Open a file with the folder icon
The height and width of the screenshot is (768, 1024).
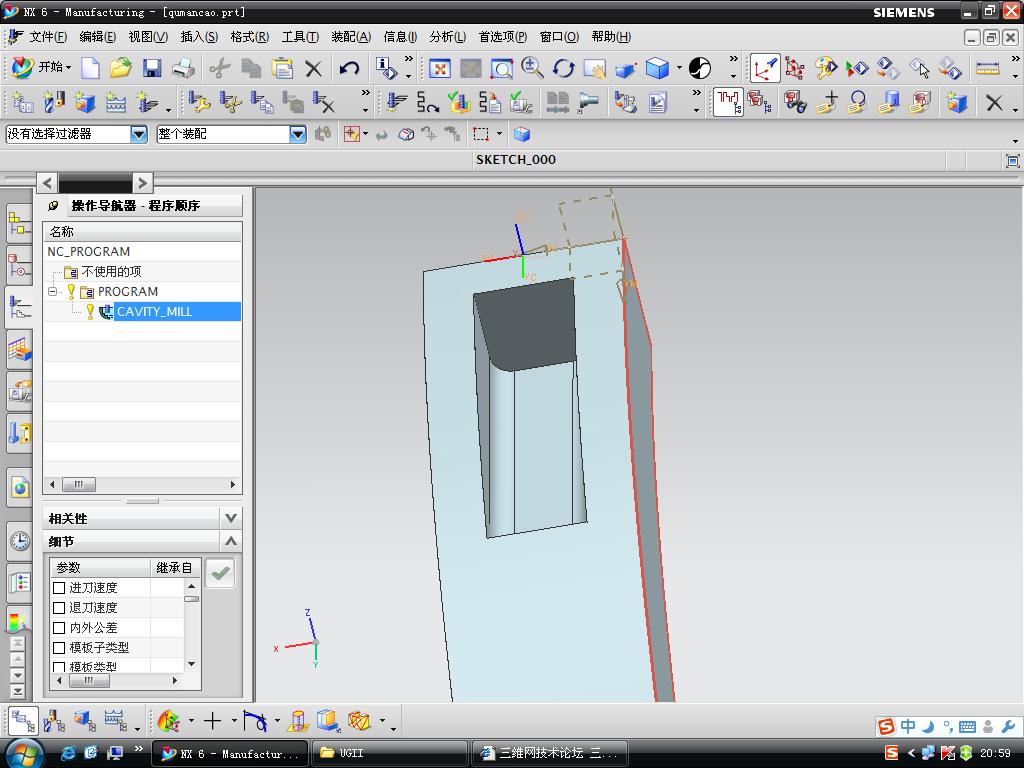121,68
